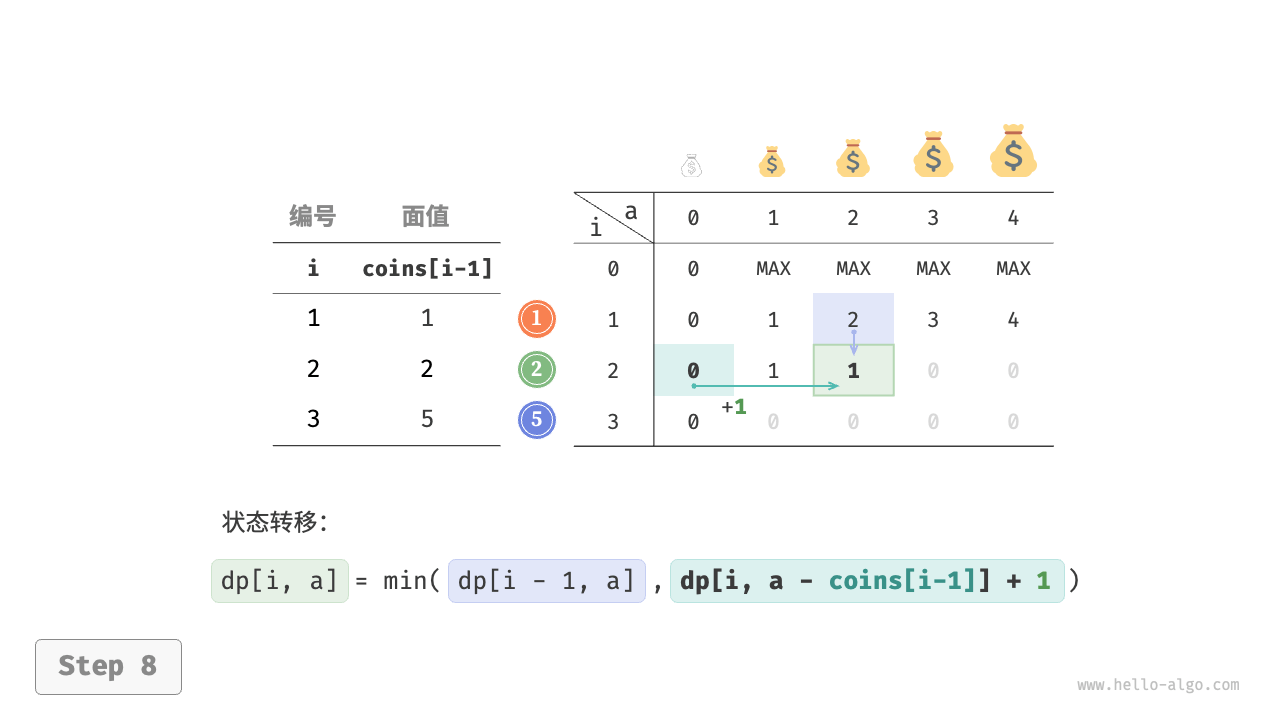1280x720 pixels.
Task: Click the money bag above column 1
Action: [x=771, y=161]
